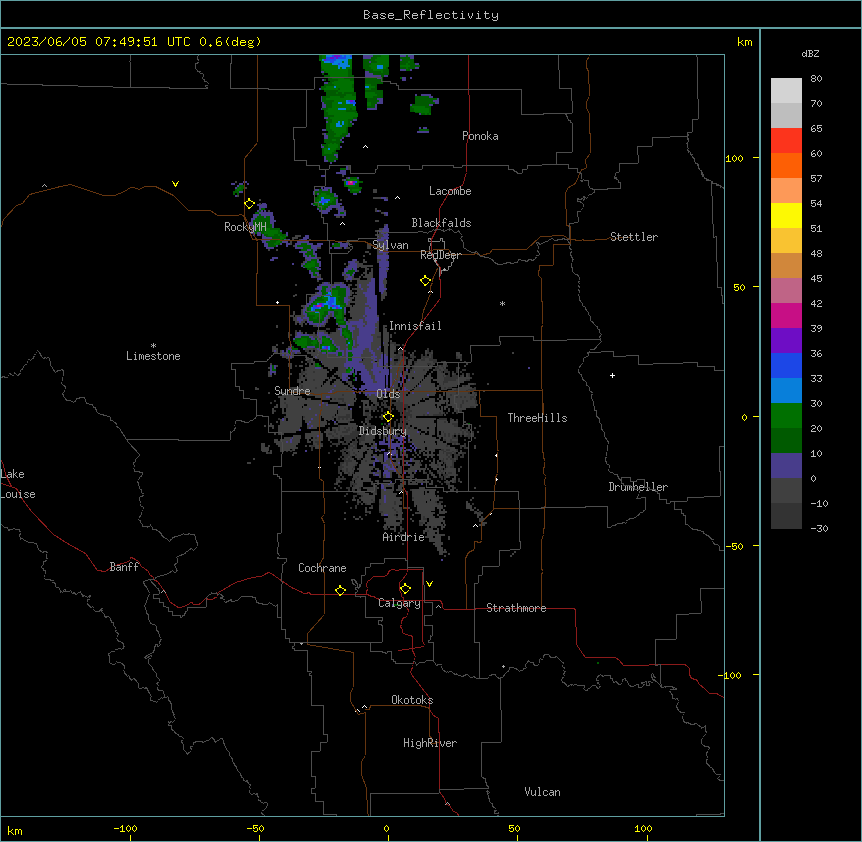Image resolution: width=862 pixels, height=842 pixels.
Task: Select the yellow 54-51 dBZ legend band
Action: pyautogui.click(x=786, y=215)
